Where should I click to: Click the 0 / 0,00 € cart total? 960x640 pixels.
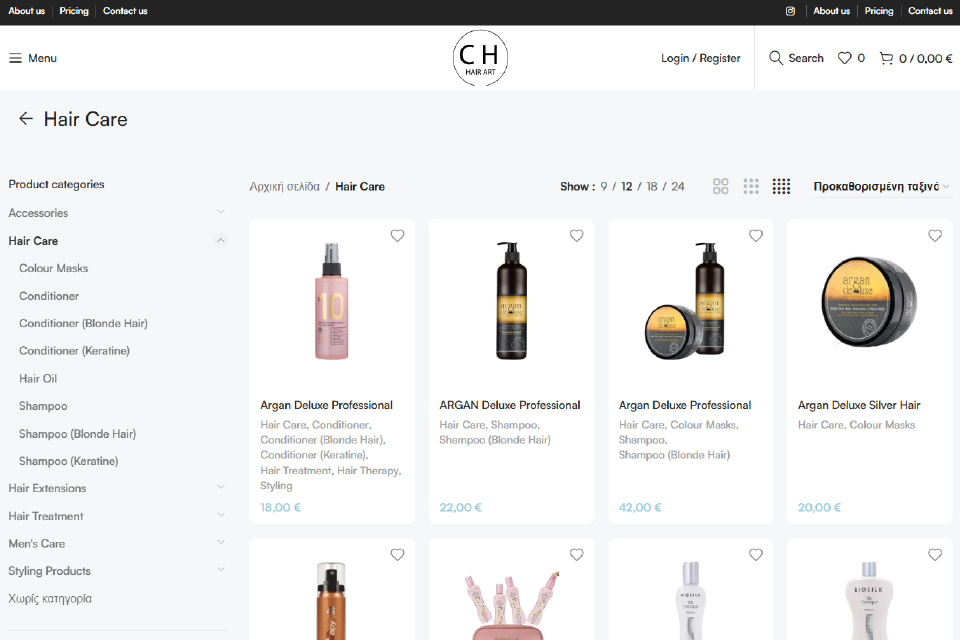coord(926,59)
